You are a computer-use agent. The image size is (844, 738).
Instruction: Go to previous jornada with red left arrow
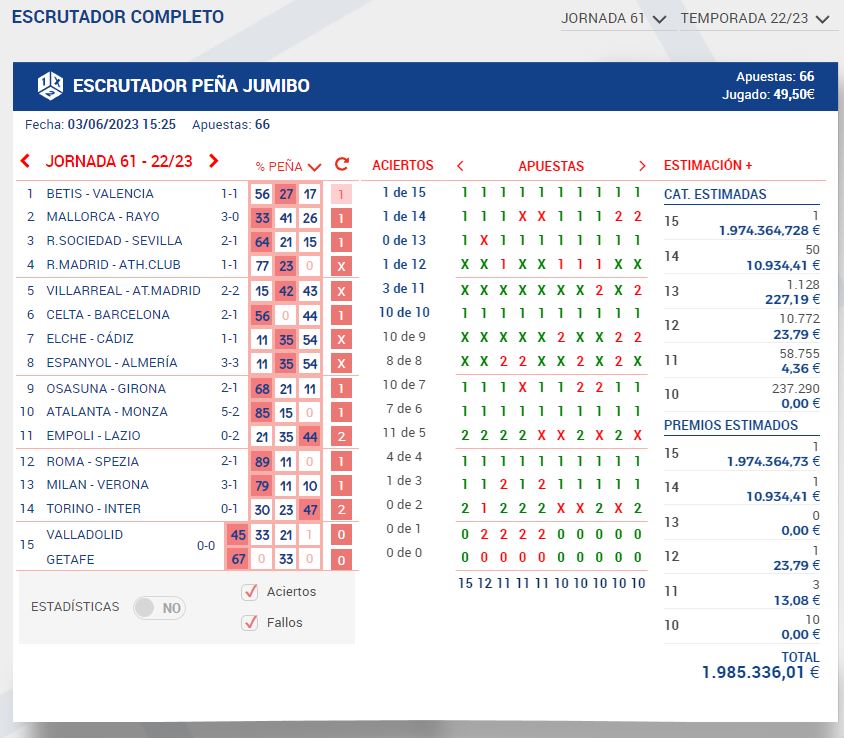[25, 160]
